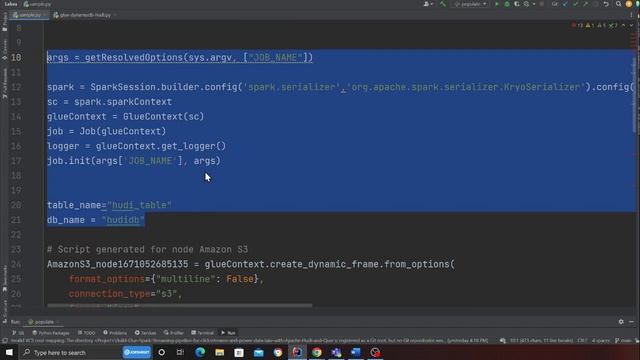The image size is (640, 360).
Task: Click on GlueContext(sc) in line 14
Action: click(163, 117)
